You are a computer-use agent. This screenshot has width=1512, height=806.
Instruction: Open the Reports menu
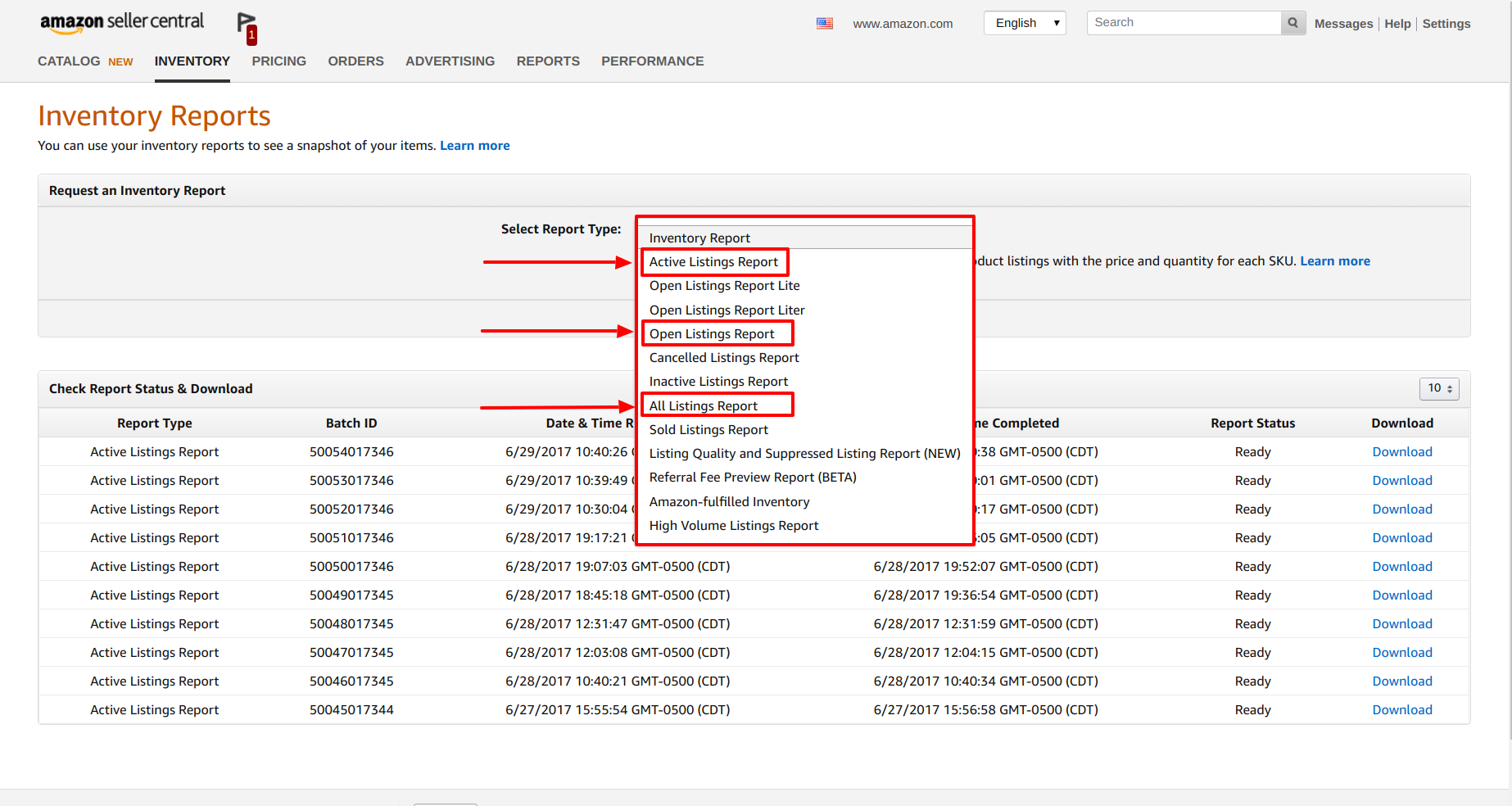[x=548, y=61]
